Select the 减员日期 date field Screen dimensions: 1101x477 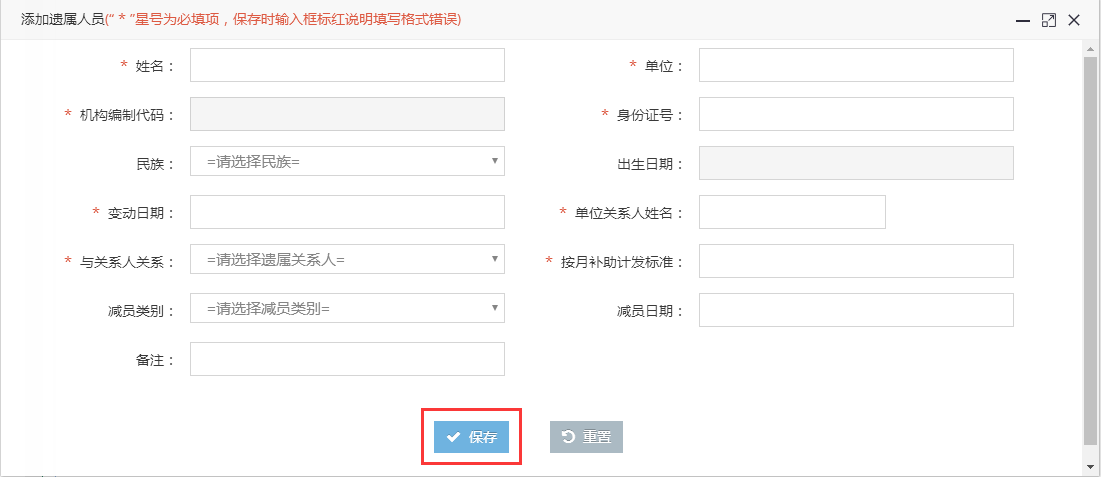(x=856, y=310)
